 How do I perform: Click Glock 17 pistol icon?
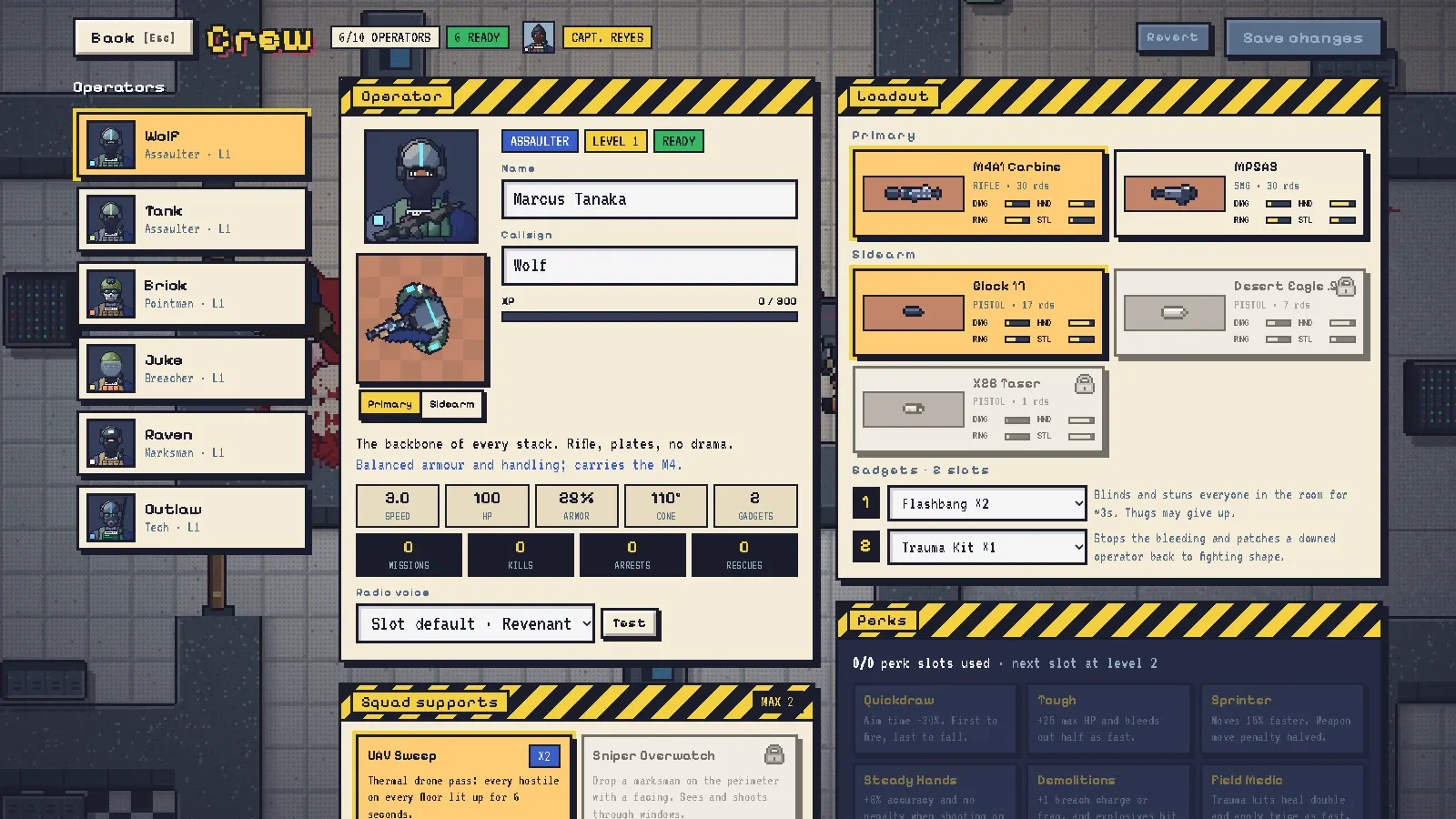coord(913,313)
